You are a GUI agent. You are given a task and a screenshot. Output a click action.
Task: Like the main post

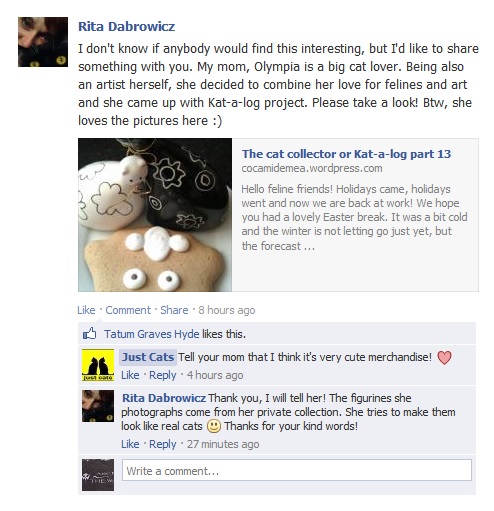click(86, 310)
